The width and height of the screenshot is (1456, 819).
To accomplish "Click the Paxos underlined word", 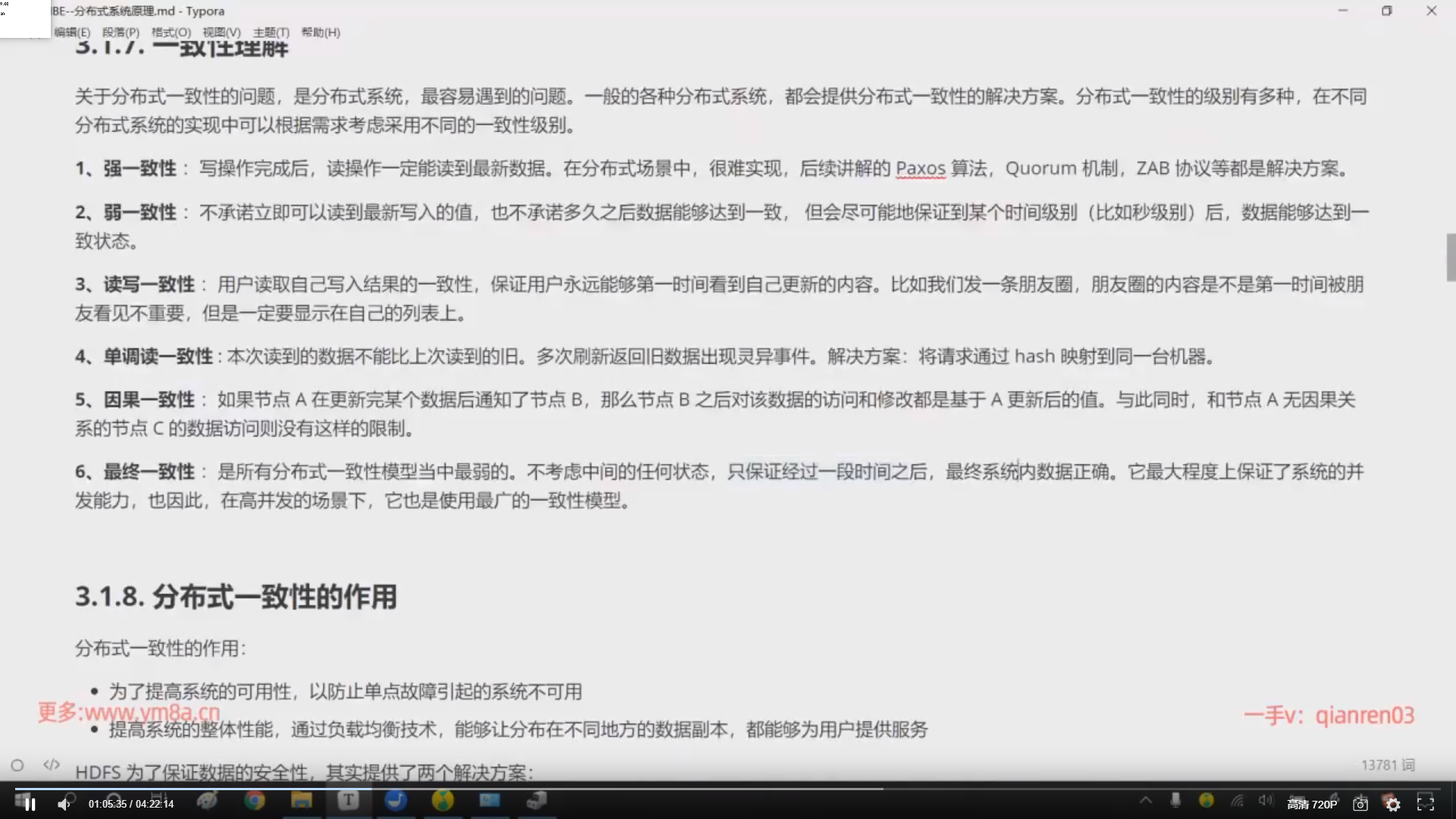I will click(x=920, y=168).
